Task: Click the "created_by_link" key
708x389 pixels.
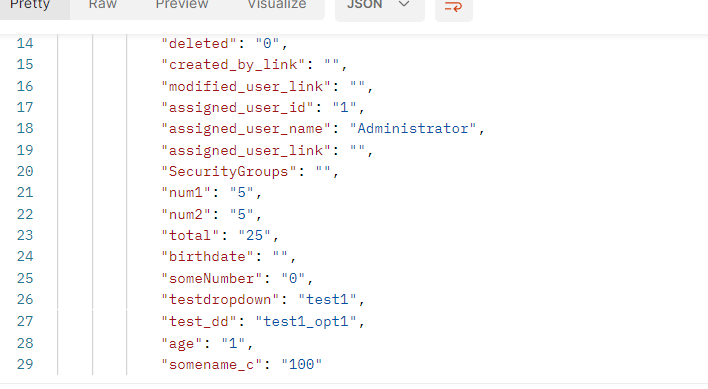Action: click(233, 65)
